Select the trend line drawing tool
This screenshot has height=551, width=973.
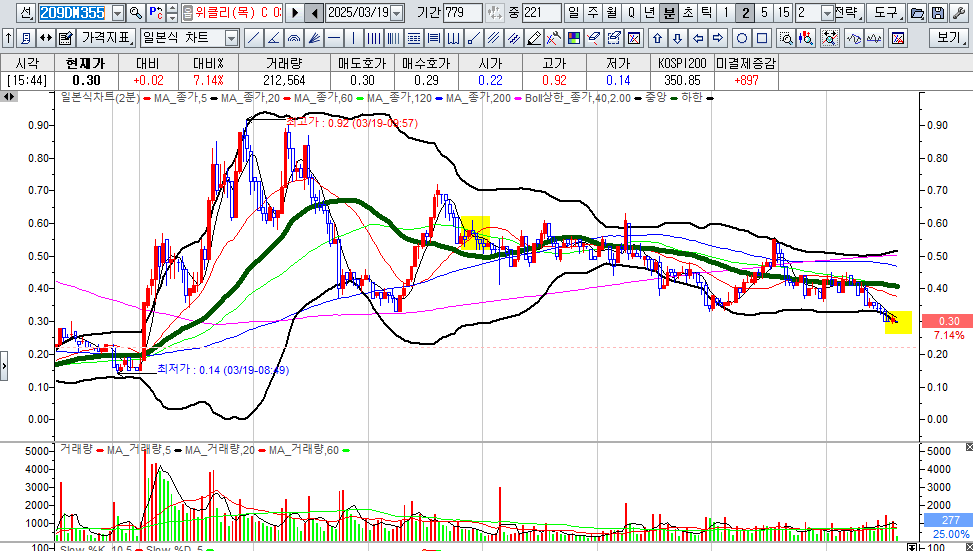point(253,38)
